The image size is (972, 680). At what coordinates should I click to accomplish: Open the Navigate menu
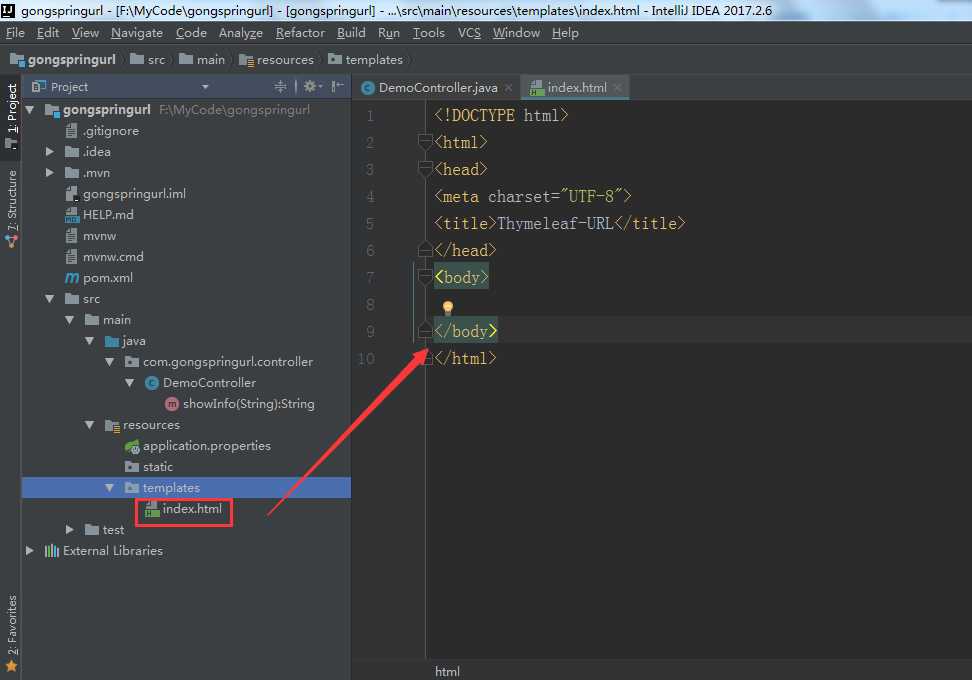click(x=137, y=33)
